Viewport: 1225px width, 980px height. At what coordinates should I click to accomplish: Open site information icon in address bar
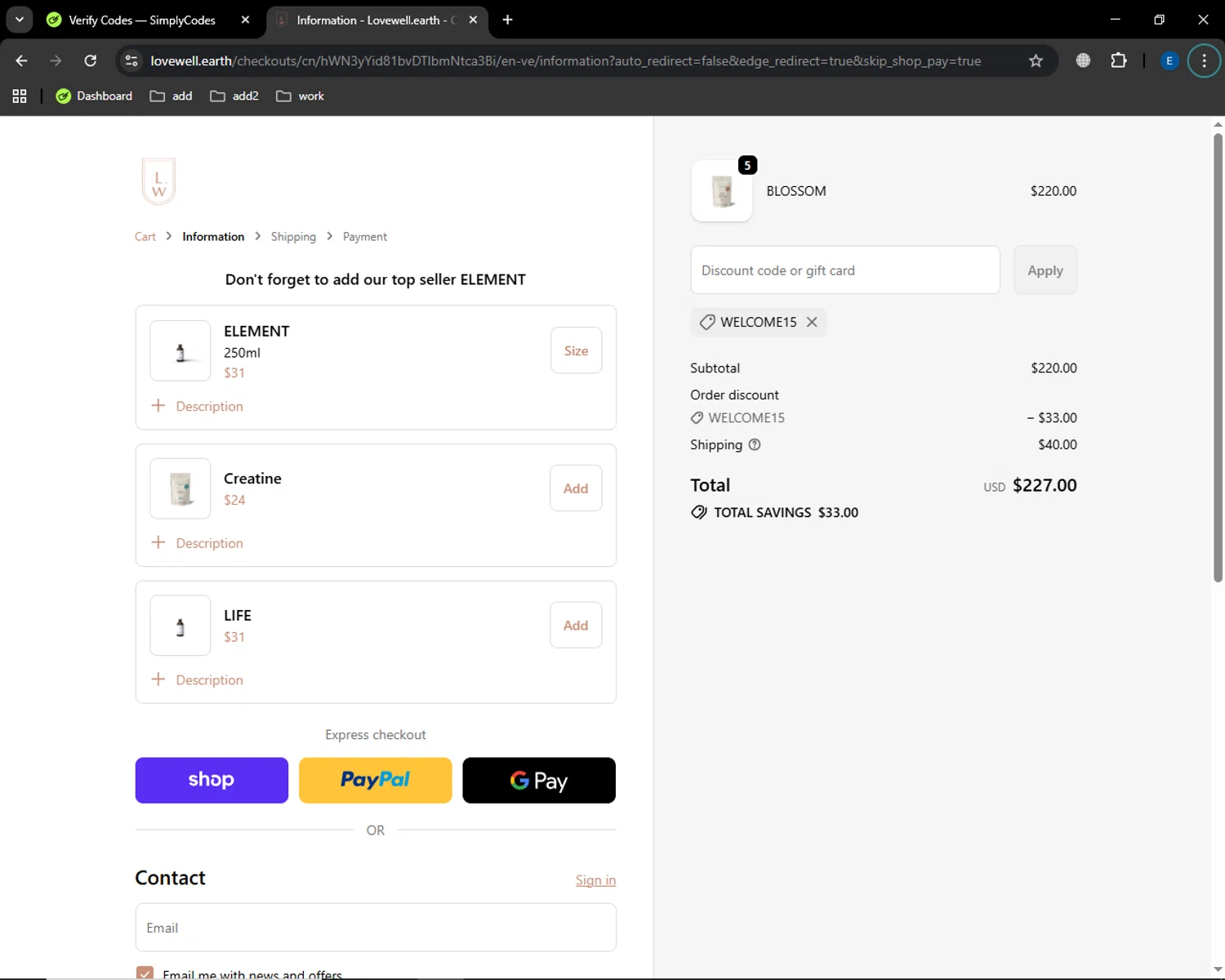(131, 60)
